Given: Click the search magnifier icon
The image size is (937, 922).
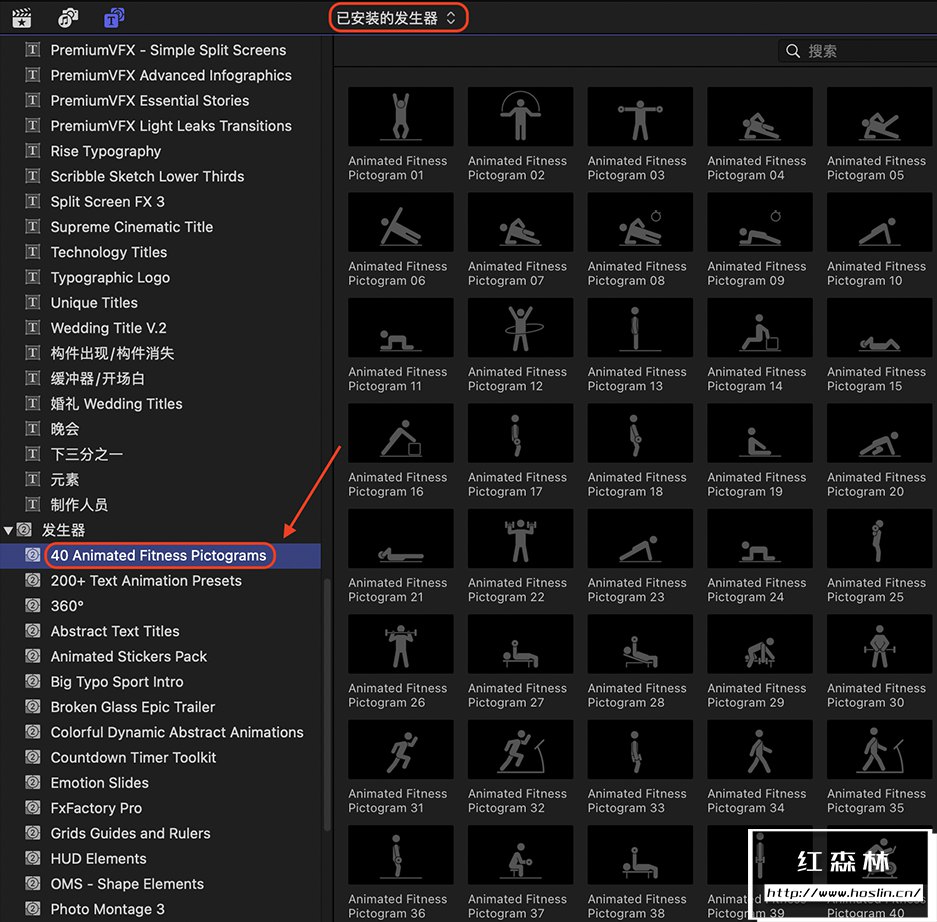Looking at the screenshot, I should point(792,51).
